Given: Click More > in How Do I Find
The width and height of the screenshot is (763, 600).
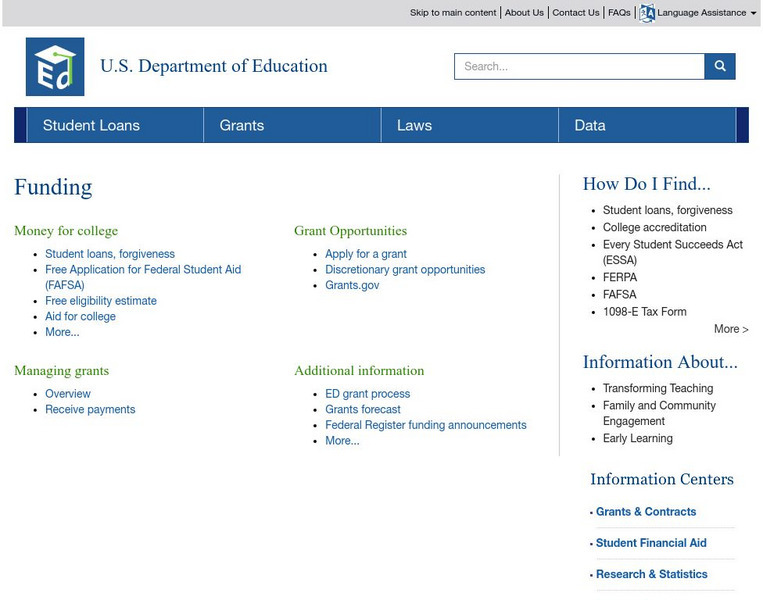Looking at the screenshot, I should click(731, 329).
